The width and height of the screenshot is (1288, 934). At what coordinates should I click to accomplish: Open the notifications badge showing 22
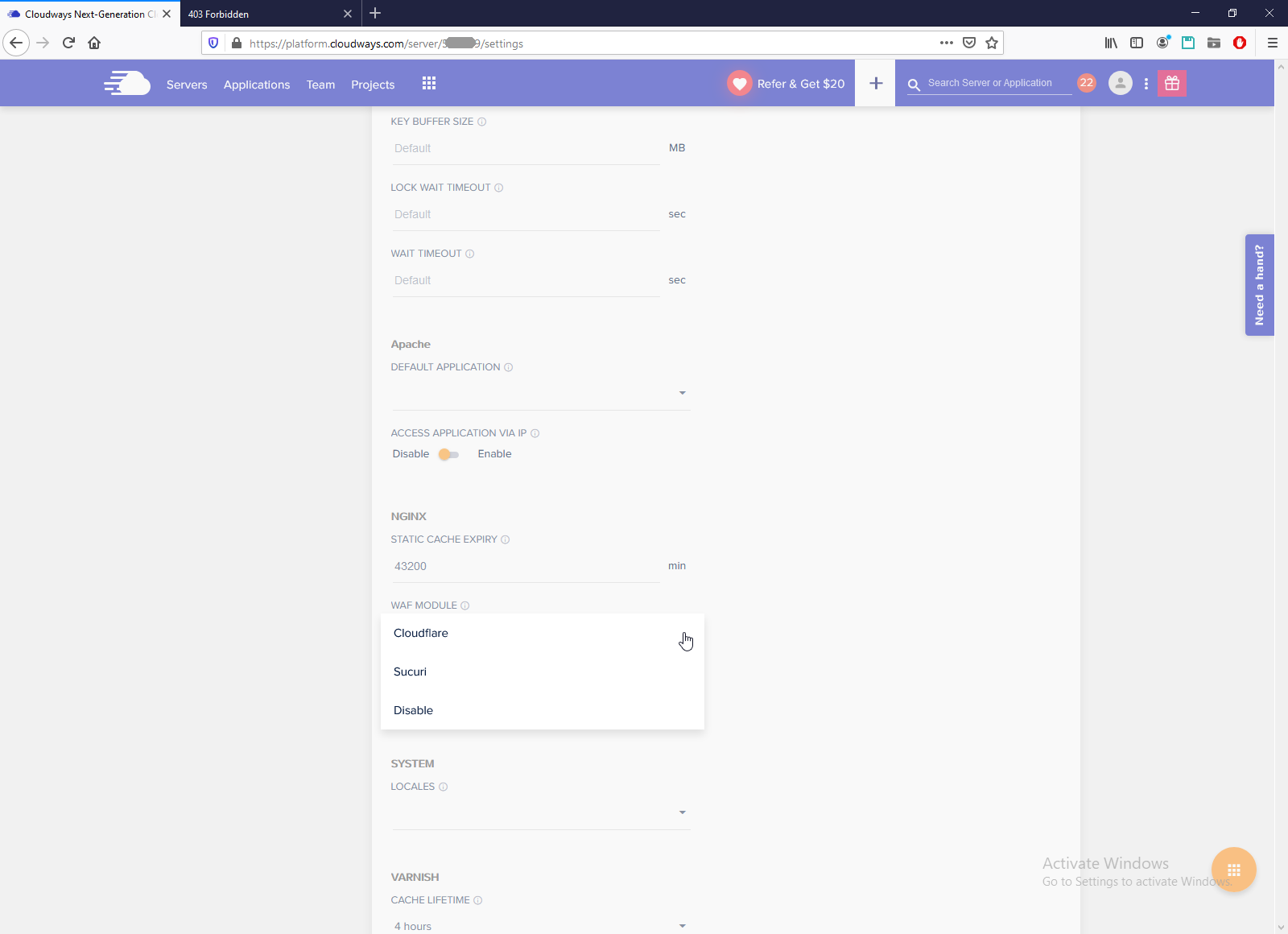point(1087,83)
